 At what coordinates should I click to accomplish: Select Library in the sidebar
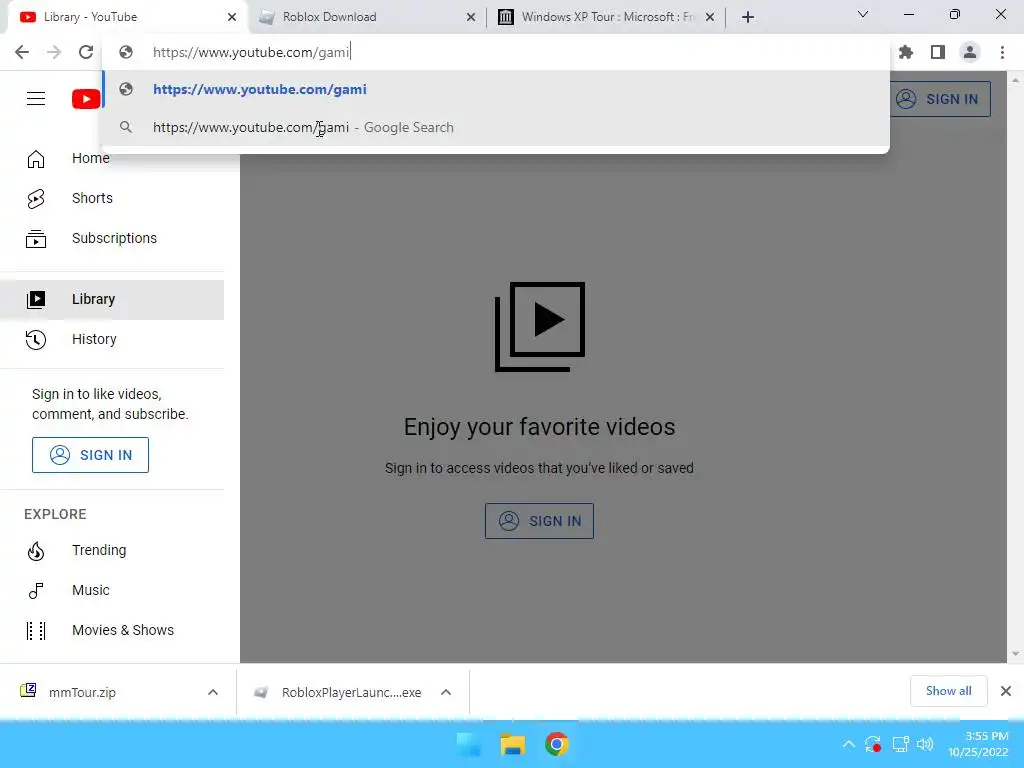[x=112, y=299]
